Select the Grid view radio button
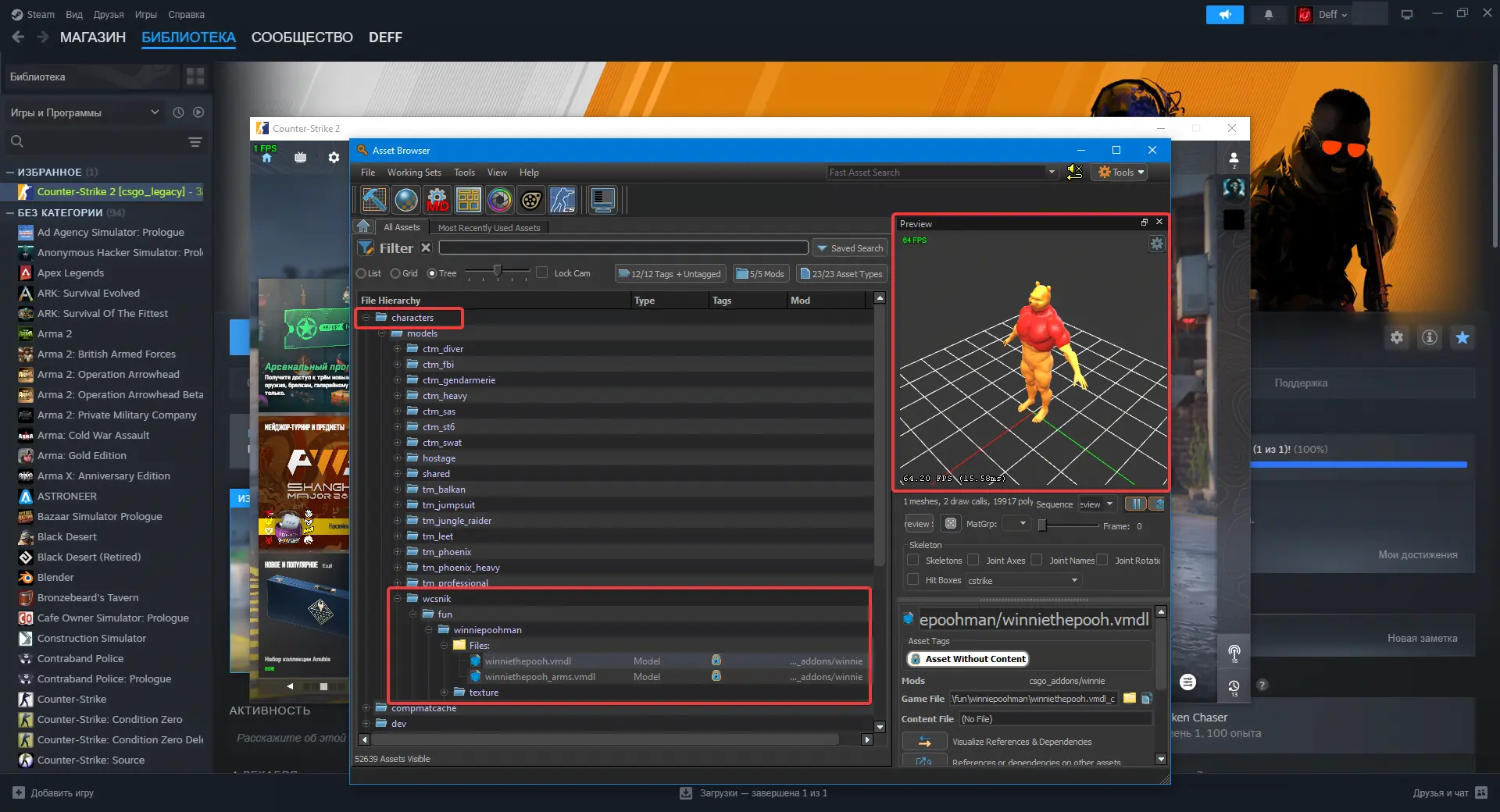This screenshot has width=1500, height=812. point(395,273)
